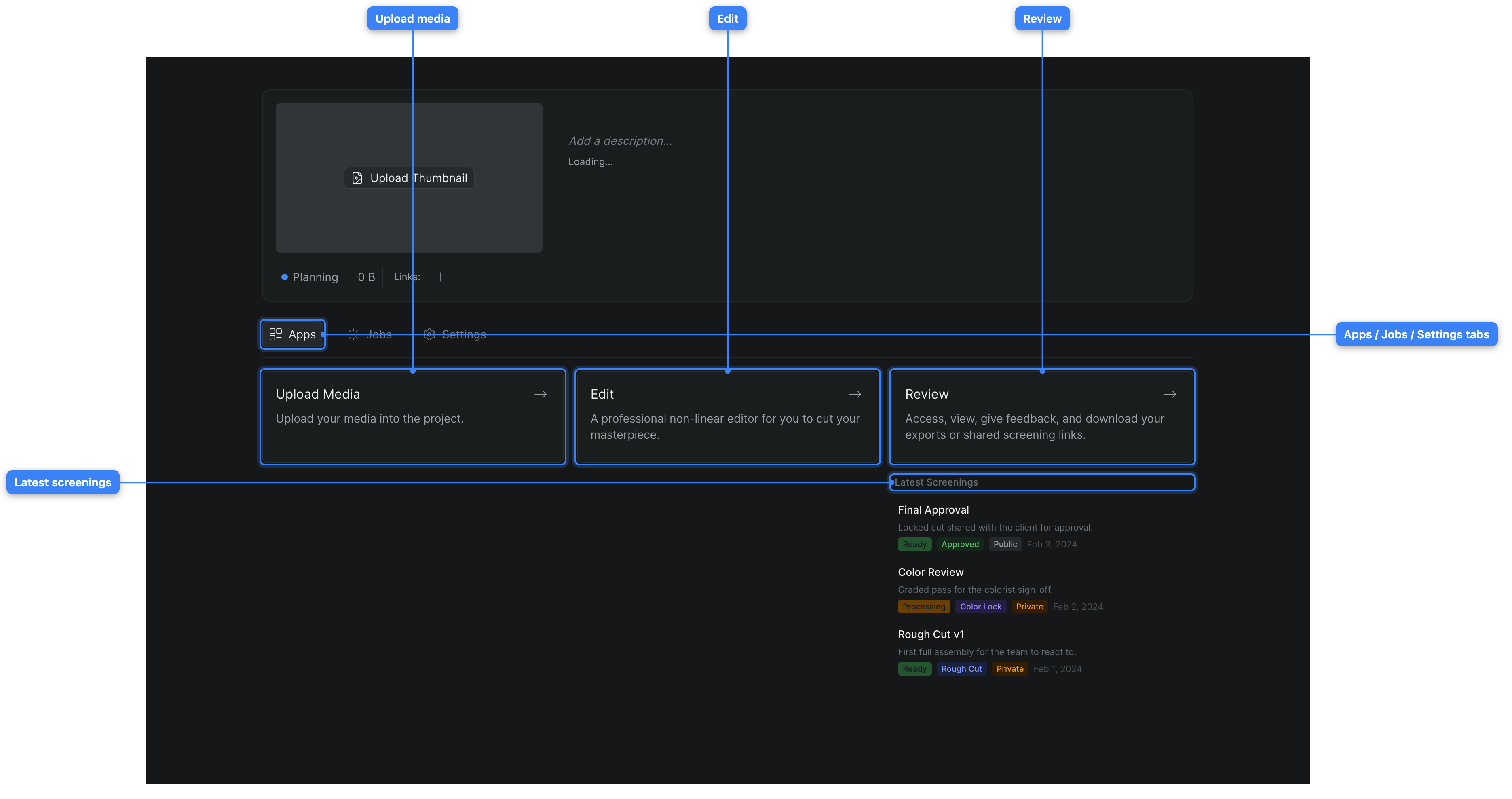This screenshot has height=799, width=1512.
Task: Click the Settings gear icon
Action: (429, 335)
